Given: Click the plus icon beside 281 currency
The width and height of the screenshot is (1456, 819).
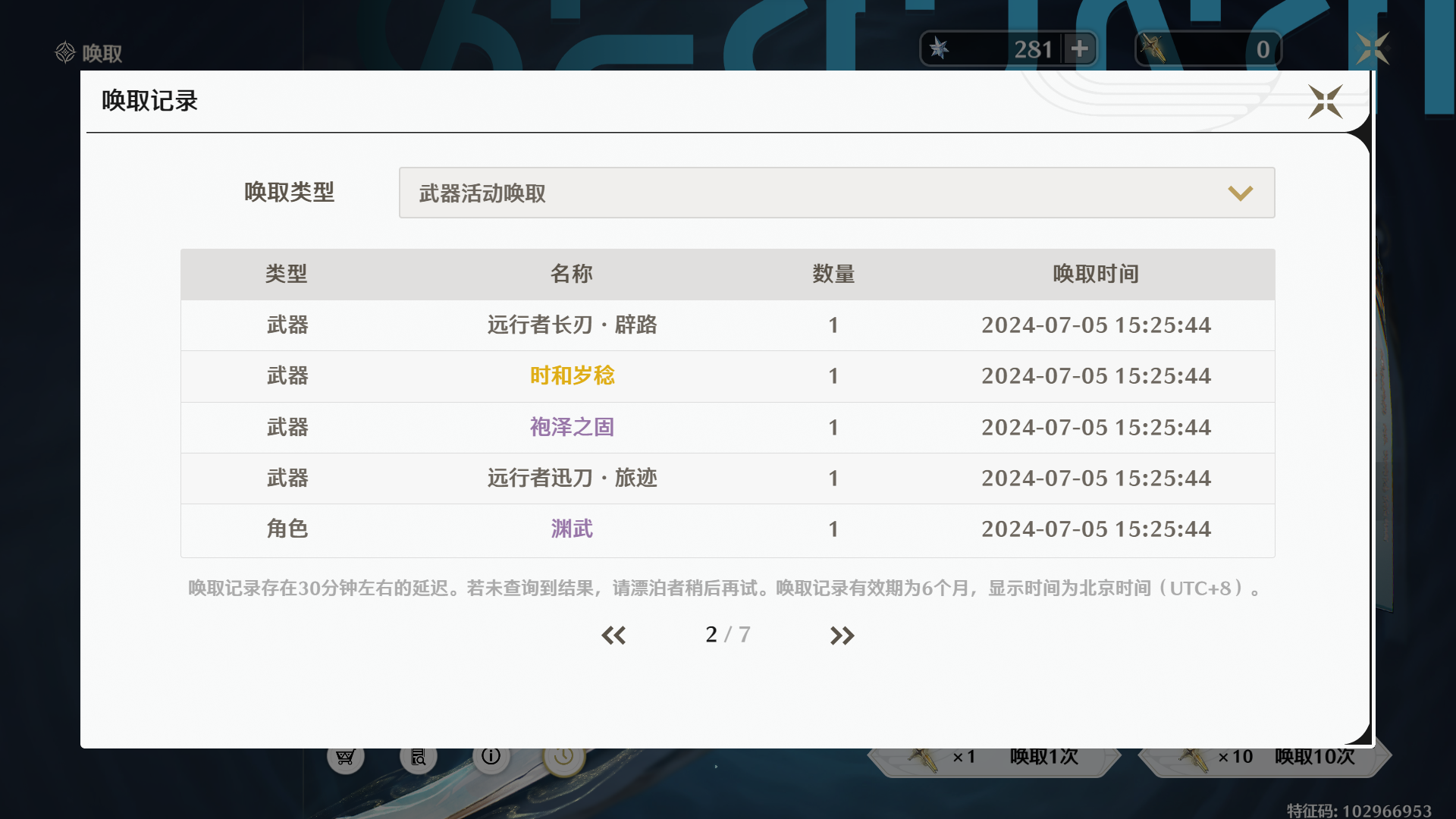Looking at the screenshot, I should [1079, 49].
